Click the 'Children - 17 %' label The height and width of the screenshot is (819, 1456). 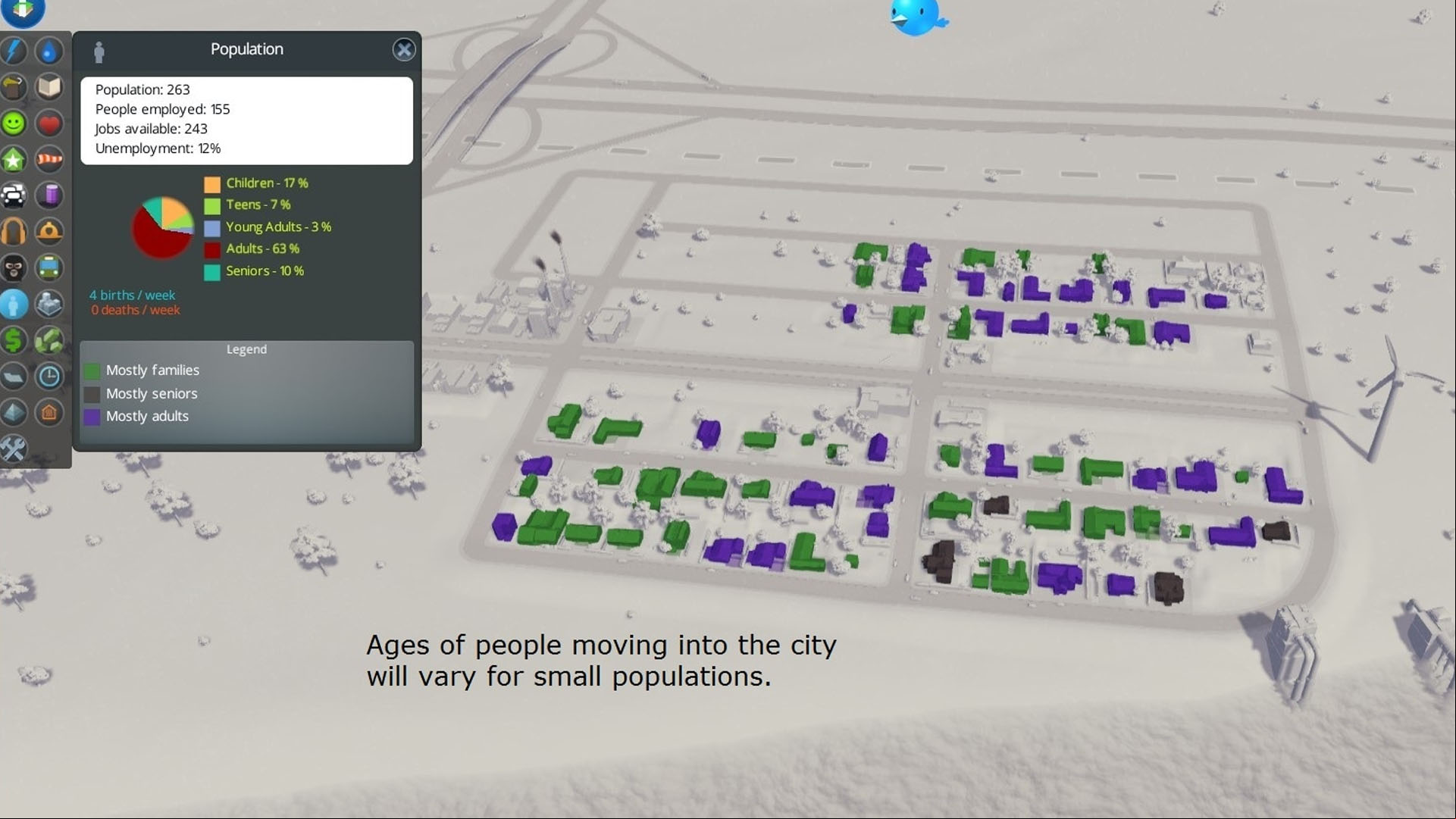click(x=267, y=183)
